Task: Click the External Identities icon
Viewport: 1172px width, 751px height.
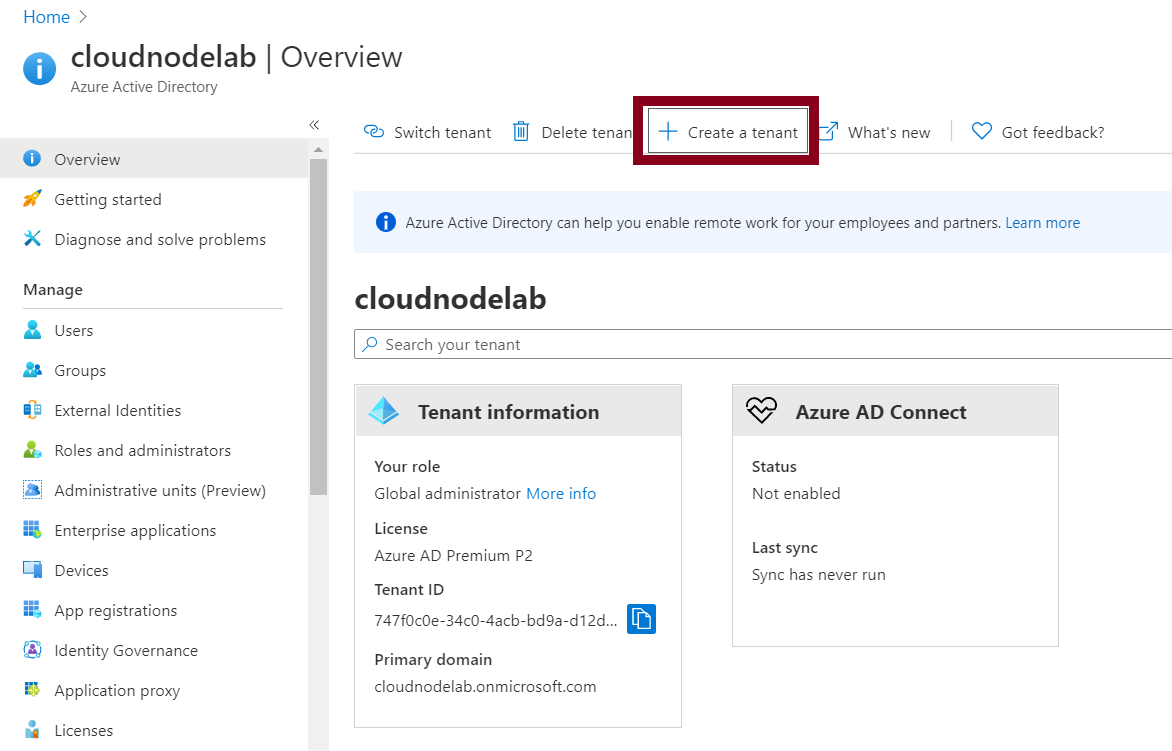Action: [32, 410]
